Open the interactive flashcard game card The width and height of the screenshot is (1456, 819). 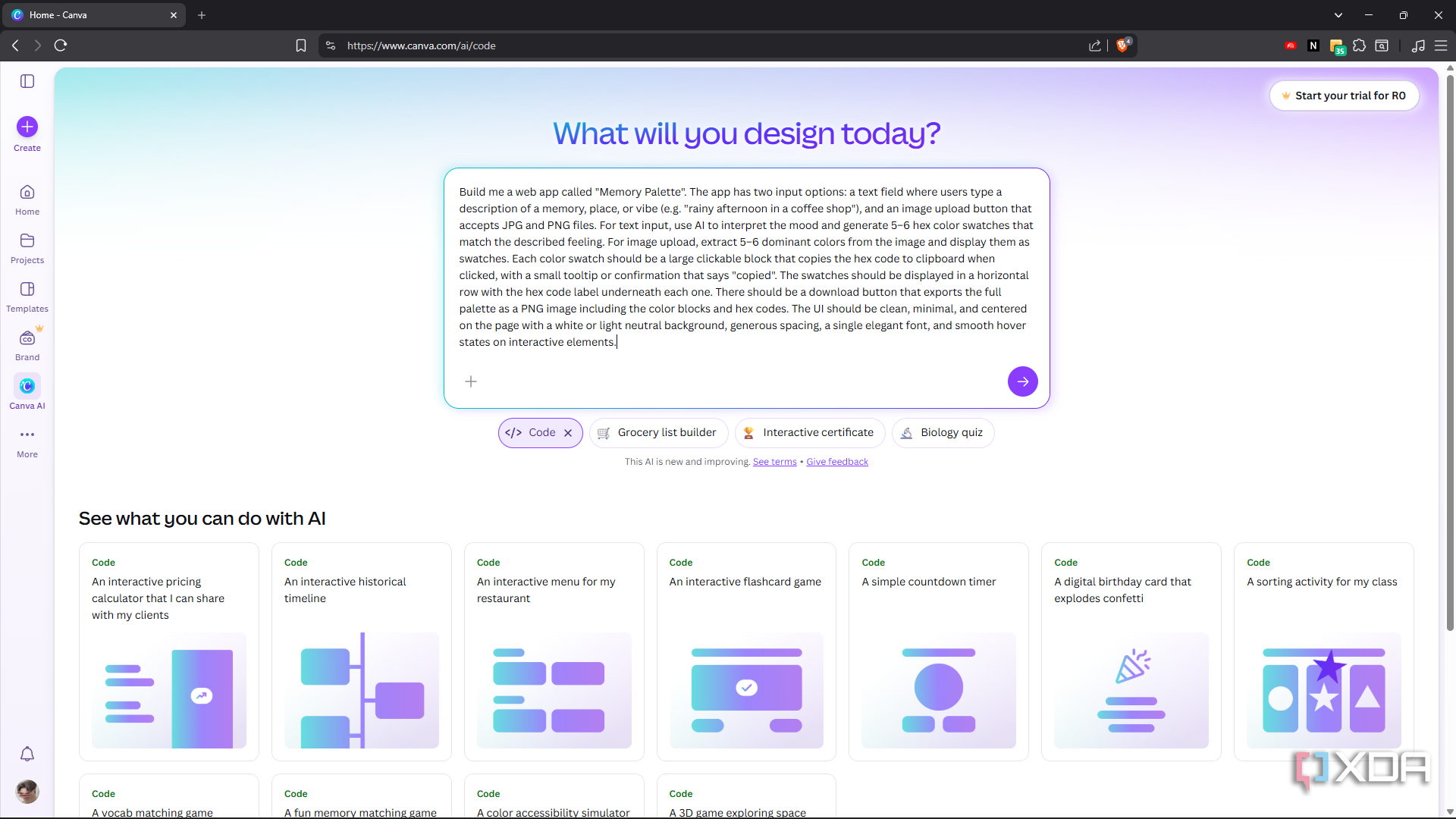pyautogui.click(x=746, y=652)
